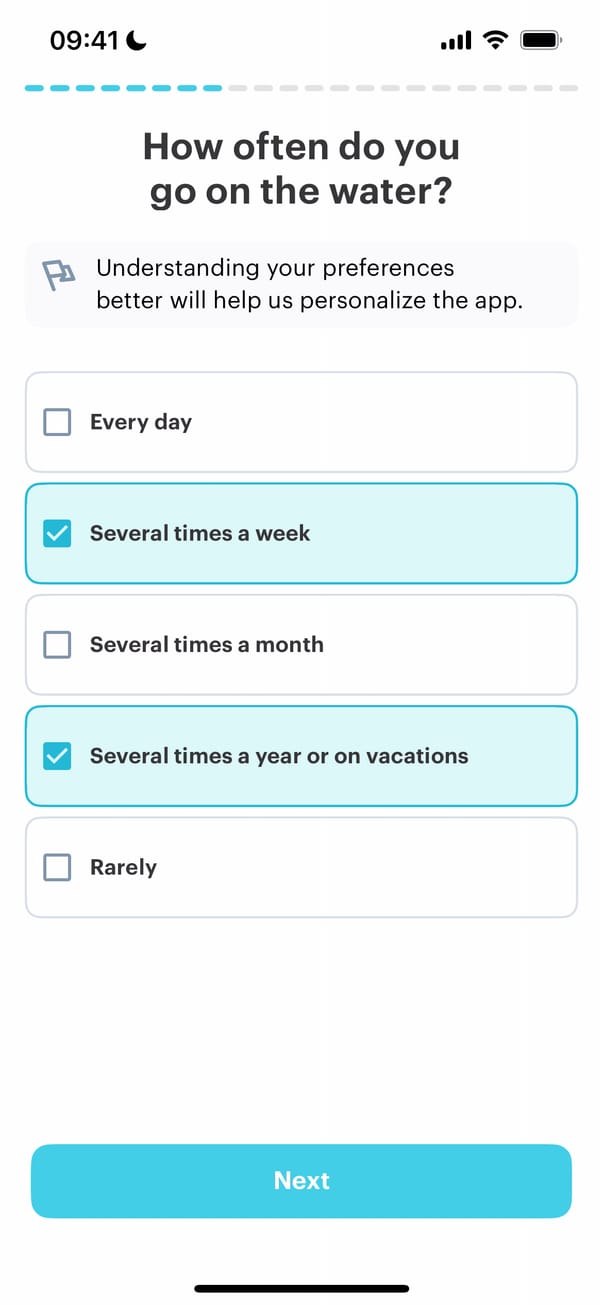The width and height of the screenshot is (603, 1305).
Task: Uncheck the Several times a week checkbox
Action: click(58, 534)
